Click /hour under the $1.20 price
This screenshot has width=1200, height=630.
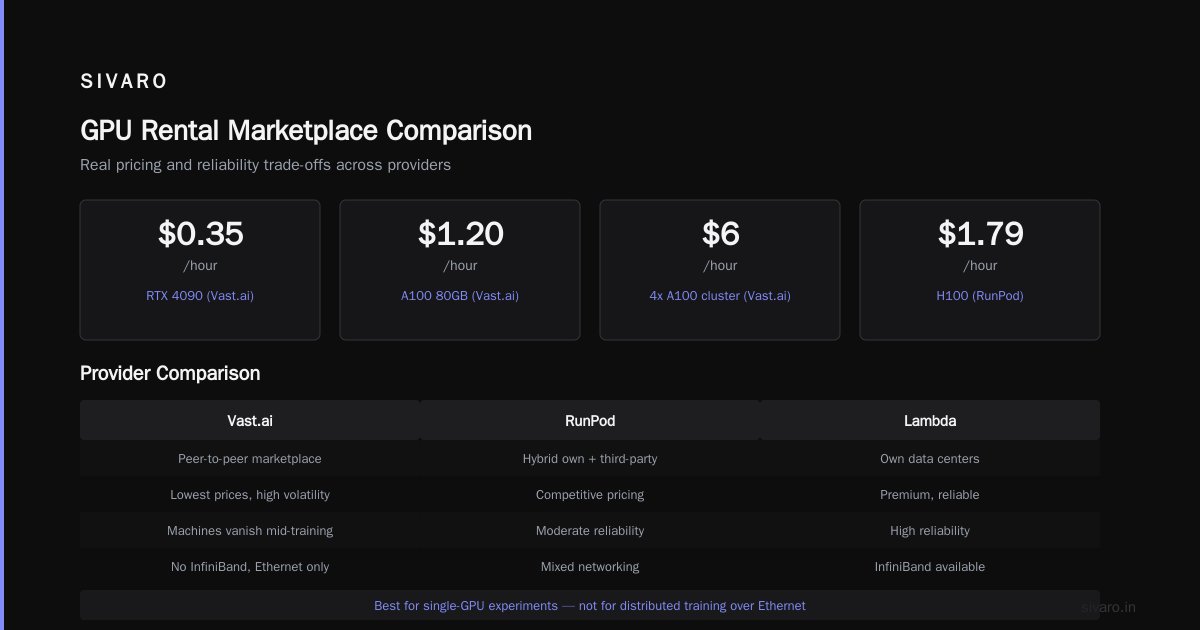(x=460, y=266)
